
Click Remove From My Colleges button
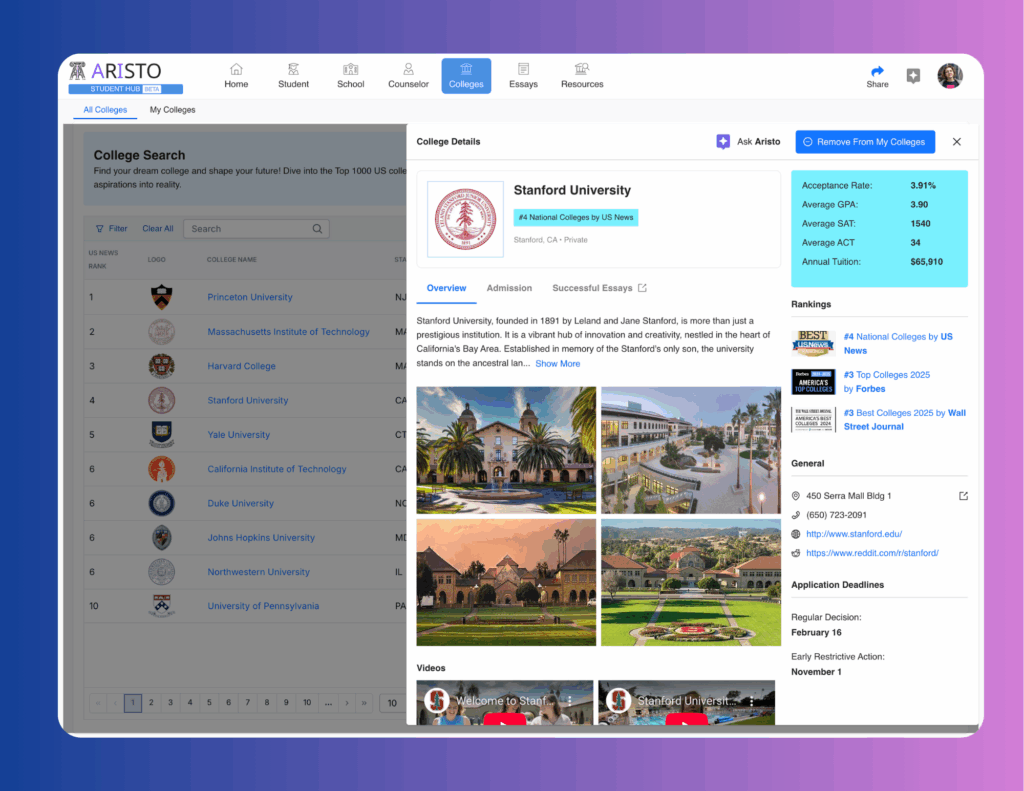[x=865, y=142]
